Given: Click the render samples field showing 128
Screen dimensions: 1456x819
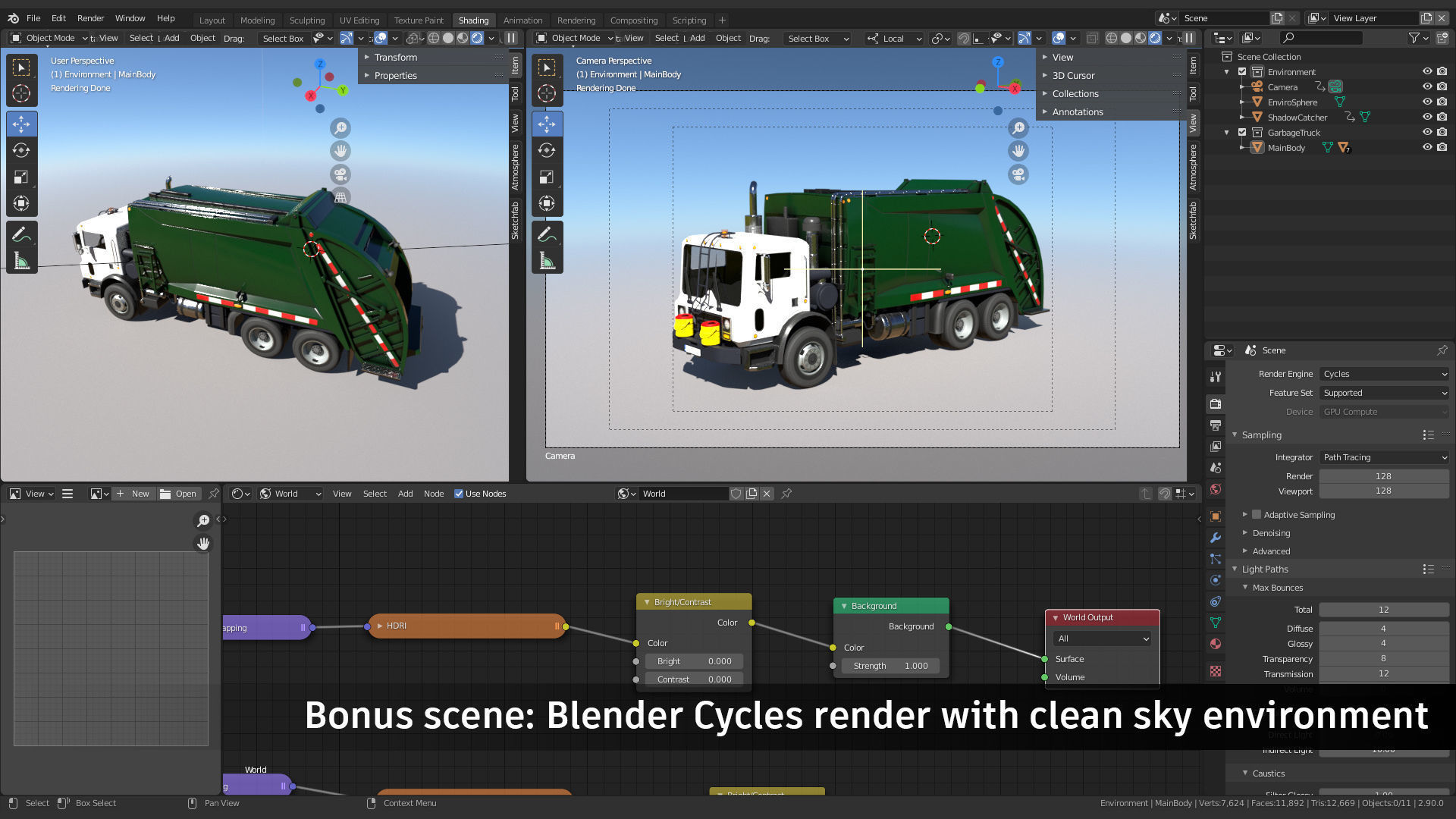Looking at the screenshot, I should 1383,476.
